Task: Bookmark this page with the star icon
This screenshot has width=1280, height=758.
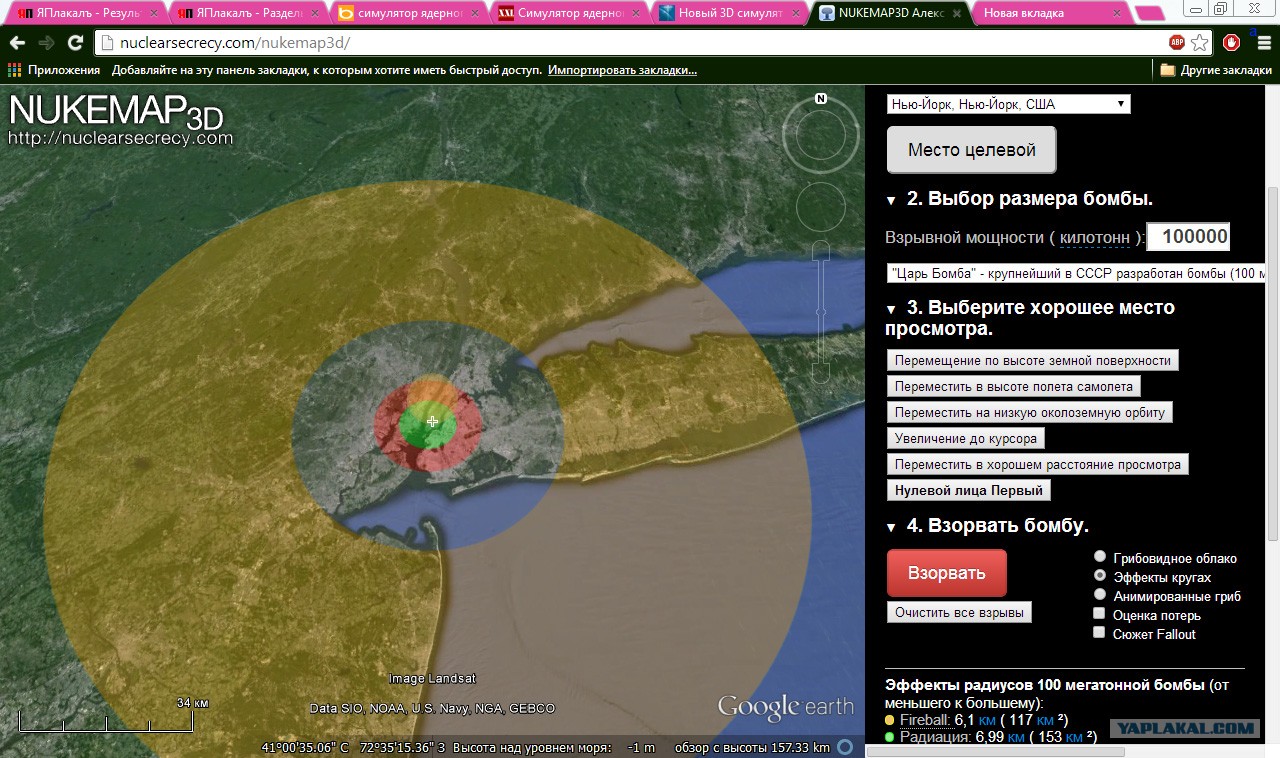Action: (1200, 43)
